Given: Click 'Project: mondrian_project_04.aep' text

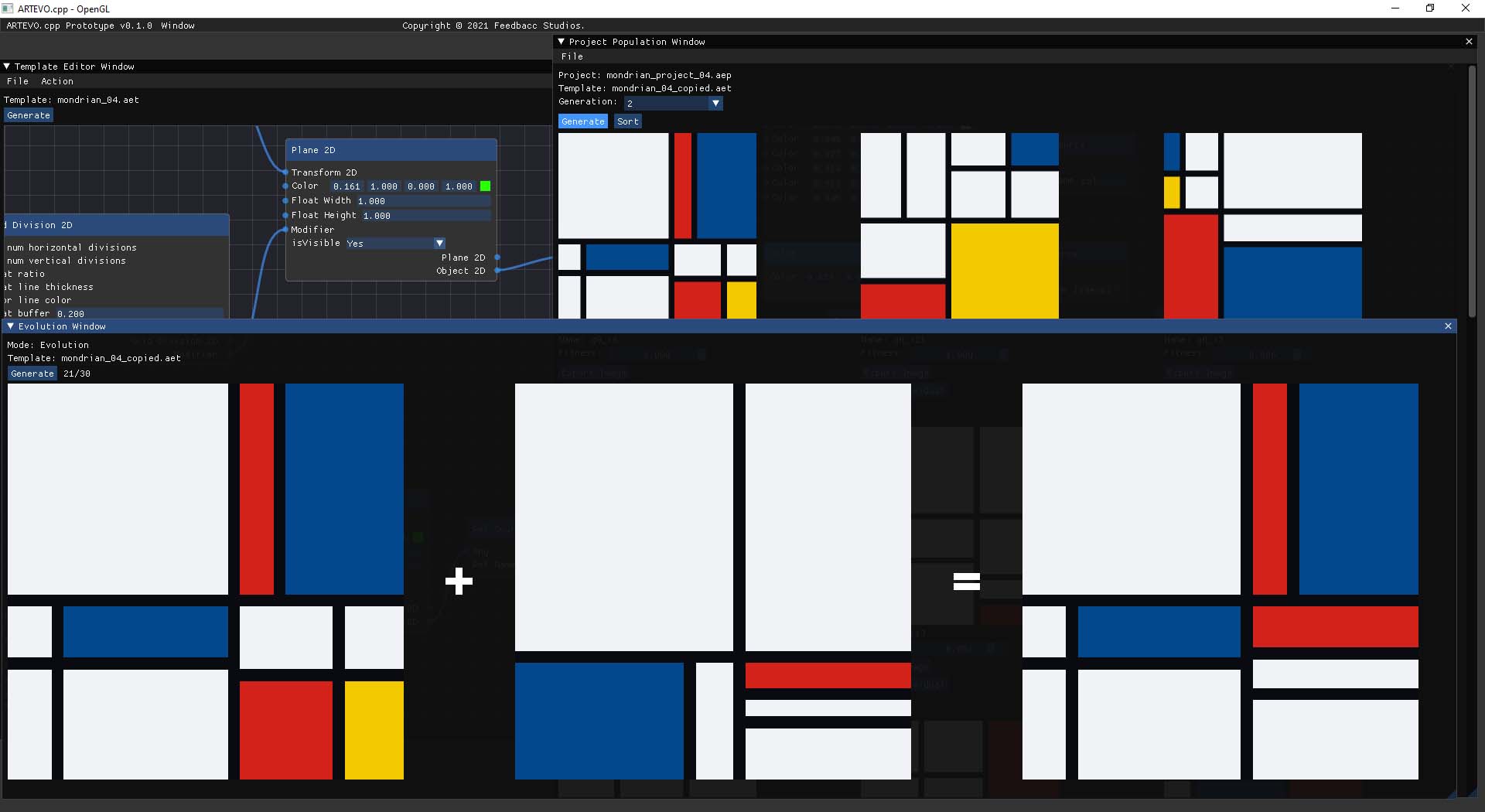Looking at the screenshot, I should tap(645, 75).
